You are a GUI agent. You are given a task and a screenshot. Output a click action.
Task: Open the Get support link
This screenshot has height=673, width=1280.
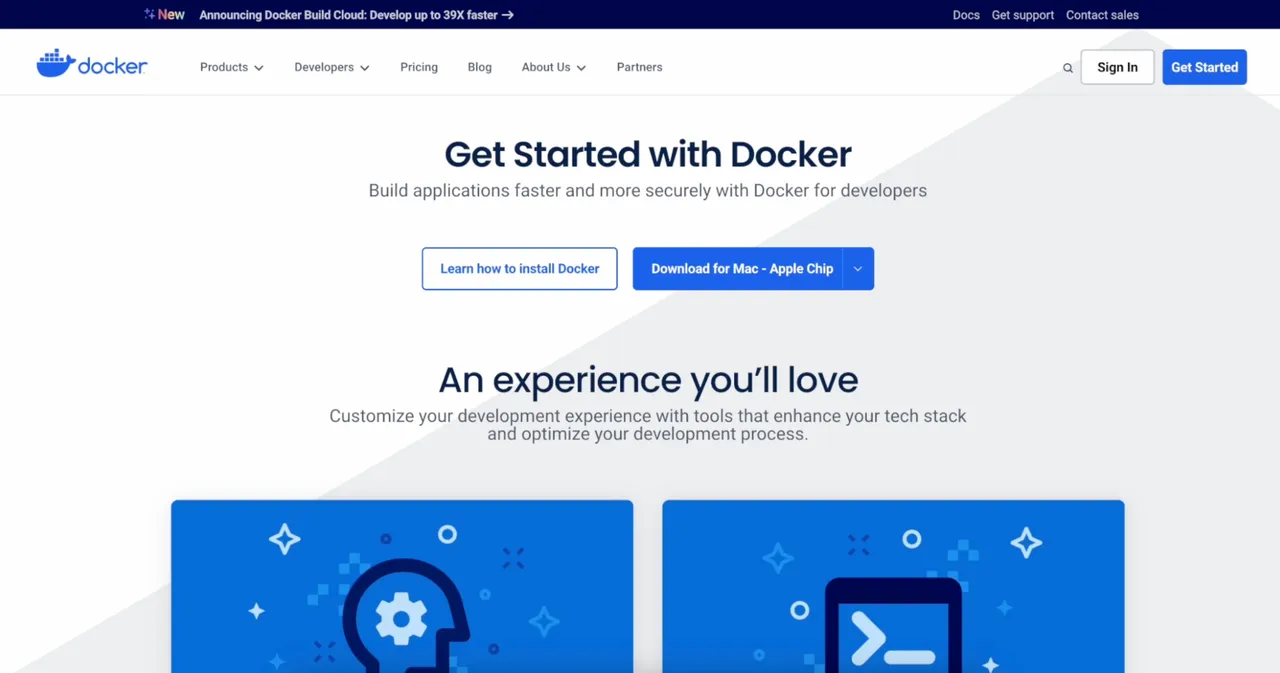click(1023, 15)
